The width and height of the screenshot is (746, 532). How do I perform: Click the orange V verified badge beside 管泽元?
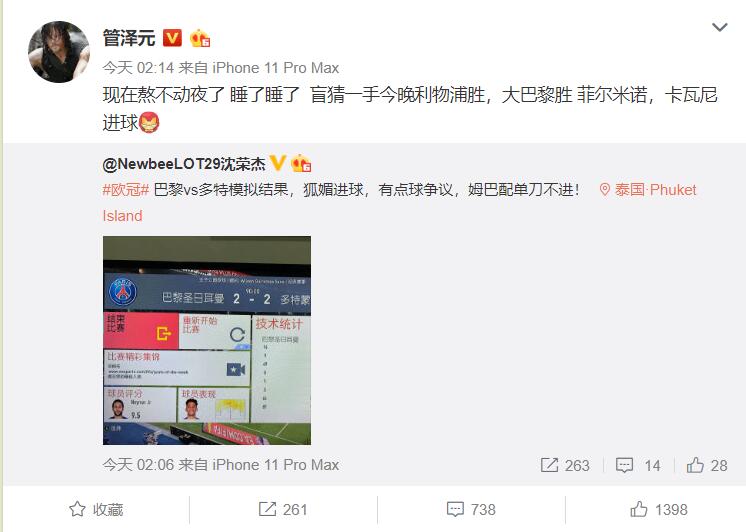[x=172, y=38]
